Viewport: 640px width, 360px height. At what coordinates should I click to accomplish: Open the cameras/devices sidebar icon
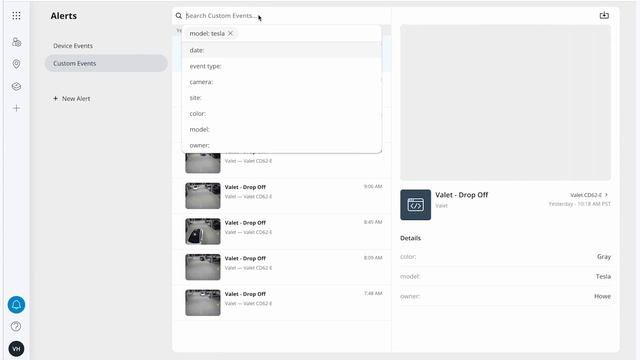pos(16,42)
